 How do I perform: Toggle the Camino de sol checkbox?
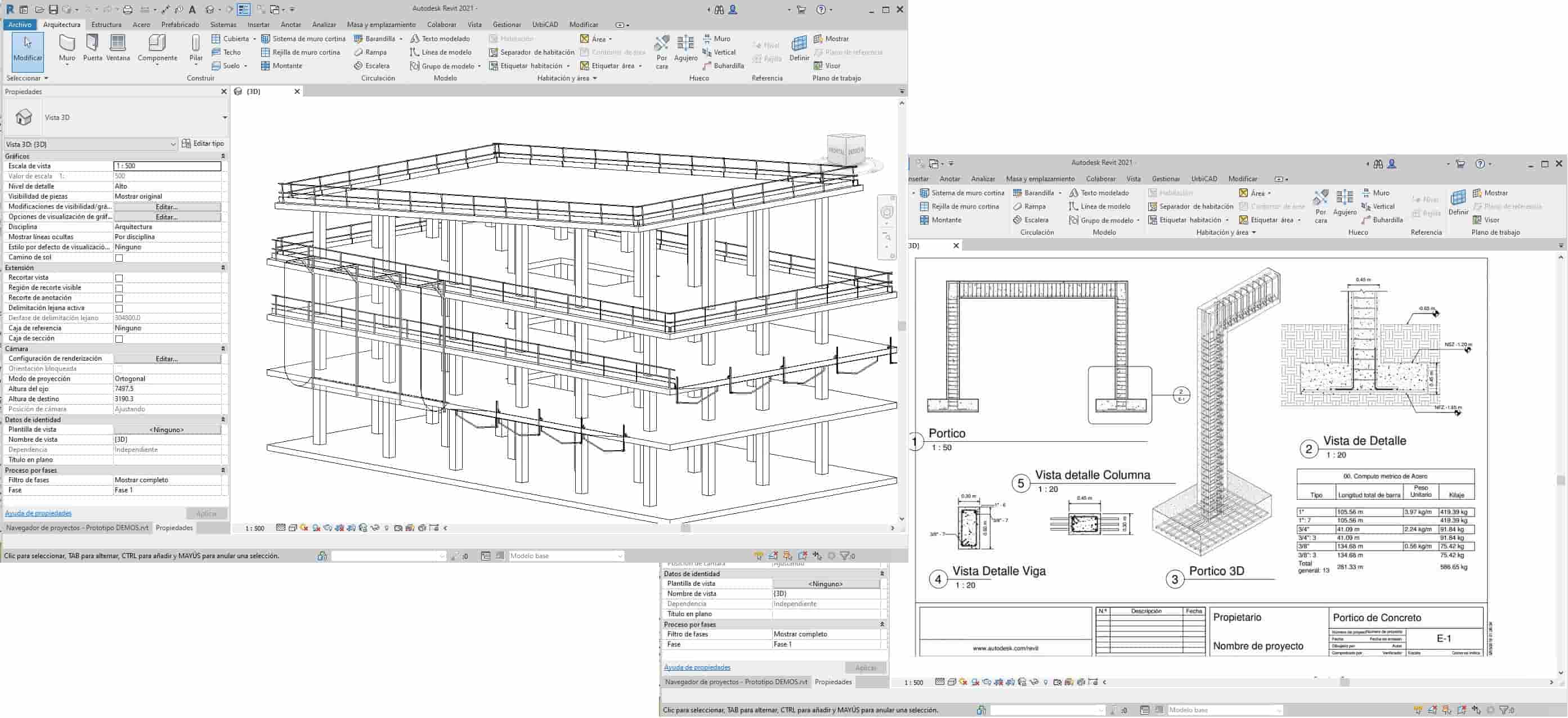(x=119, y=257)
